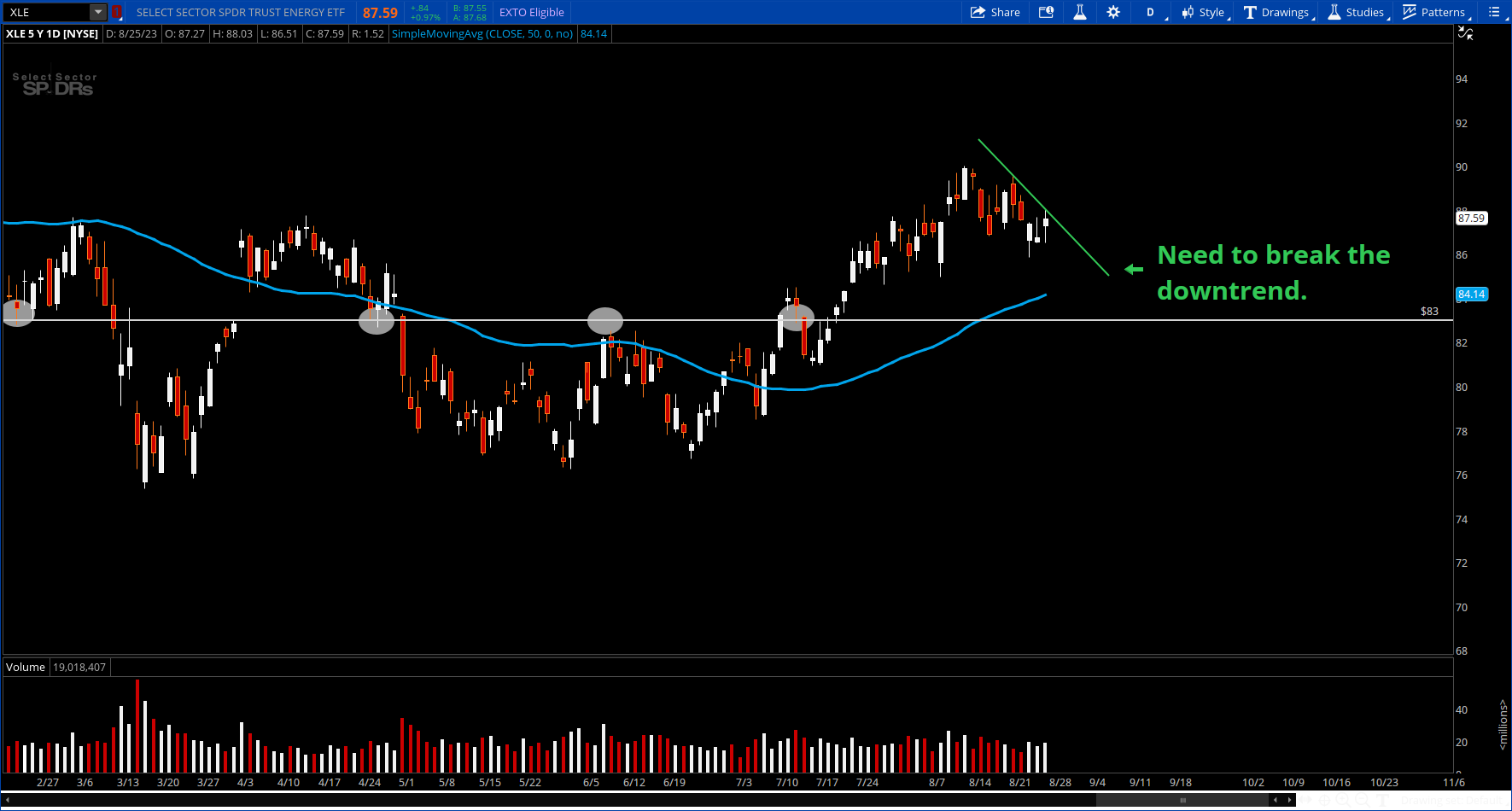The image size is (1512, 811).
Task: Click the 76 level on price axis
Action: [1462, 476]
